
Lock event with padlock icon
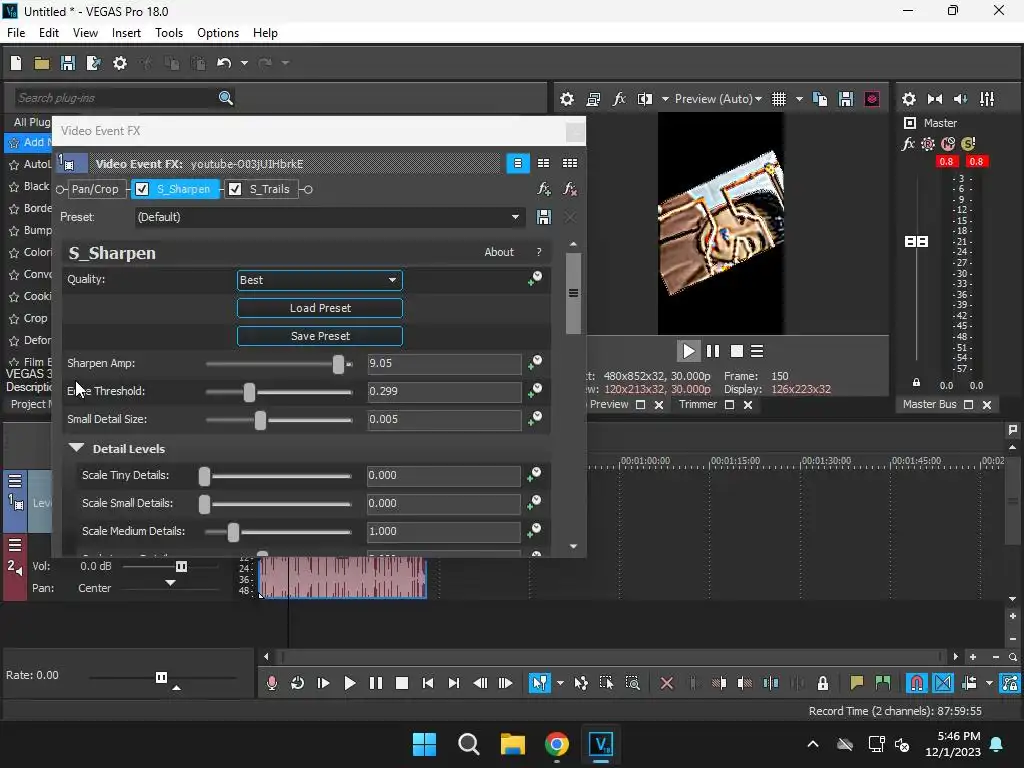pos(823,683)
